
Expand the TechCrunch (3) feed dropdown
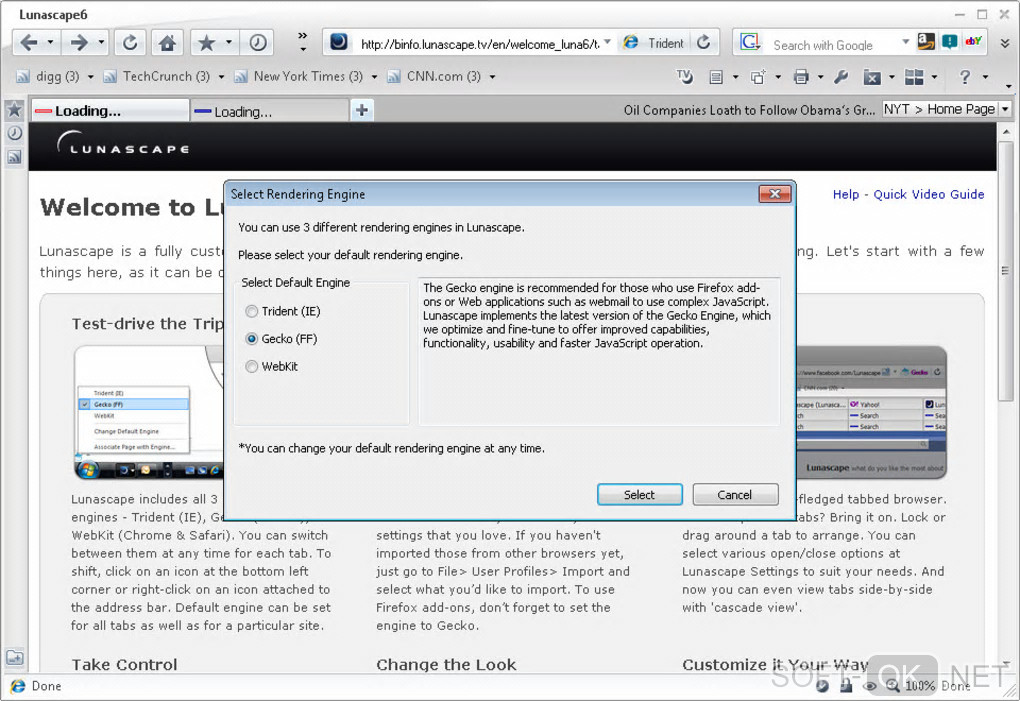pyautogui.click(x=221, y=77)
